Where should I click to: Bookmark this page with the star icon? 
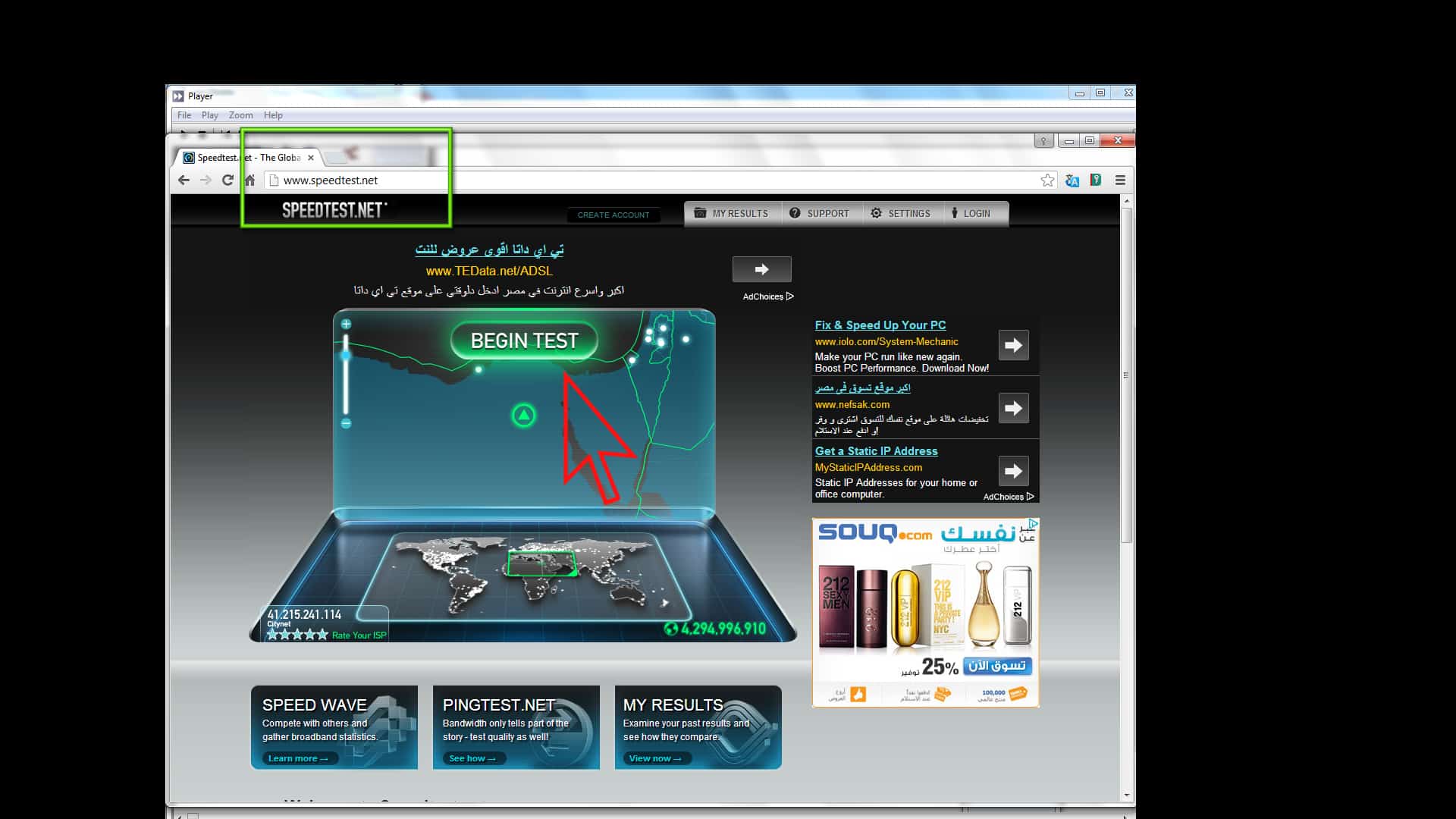(x=1047, y=180)
